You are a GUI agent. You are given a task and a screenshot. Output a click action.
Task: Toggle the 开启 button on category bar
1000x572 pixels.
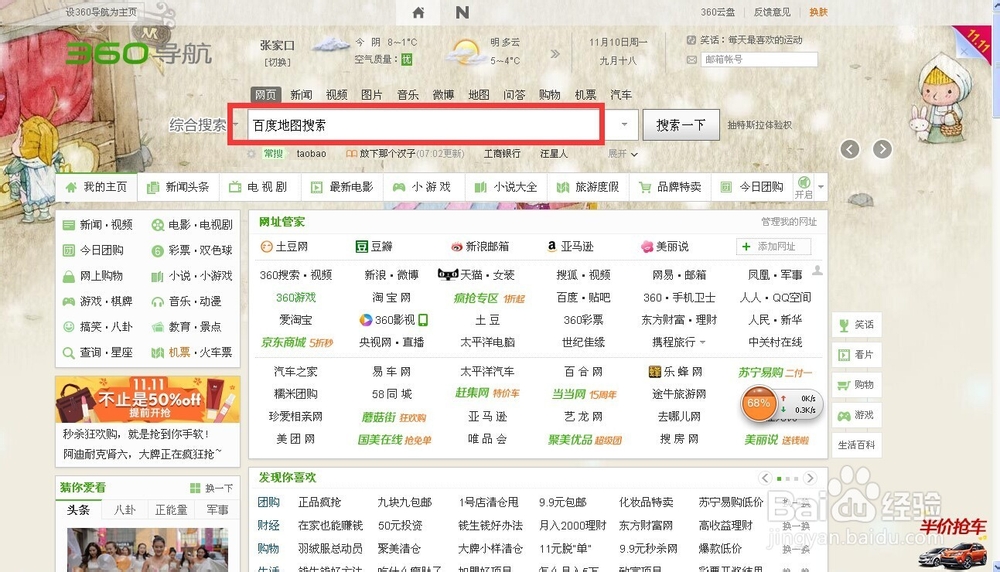pyautogui.click(x=803, y=187)
